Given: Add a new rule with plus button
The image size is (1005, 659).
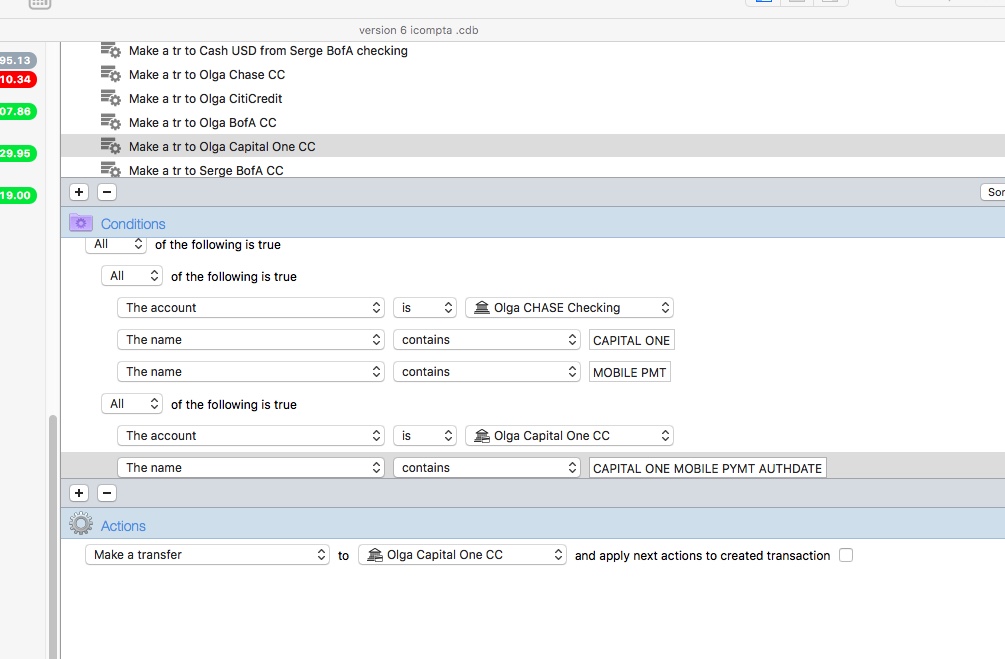Looking at the screenshot, I should point(80,192).
